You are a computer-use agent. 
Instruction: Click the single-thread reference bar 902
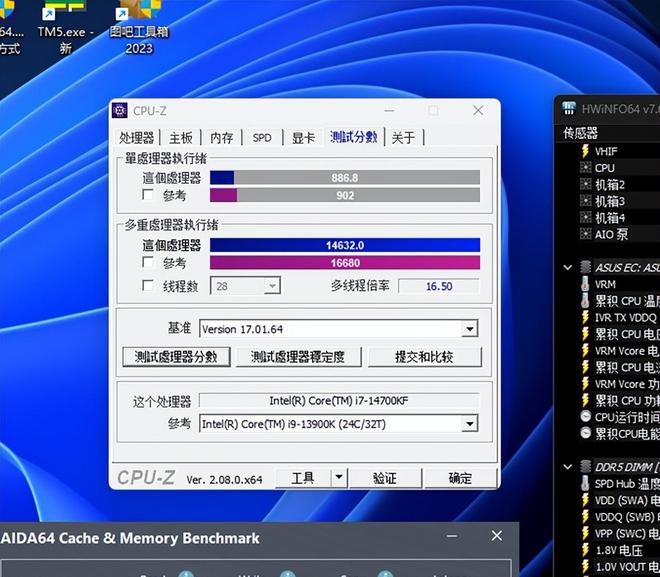tap(345, 195)
